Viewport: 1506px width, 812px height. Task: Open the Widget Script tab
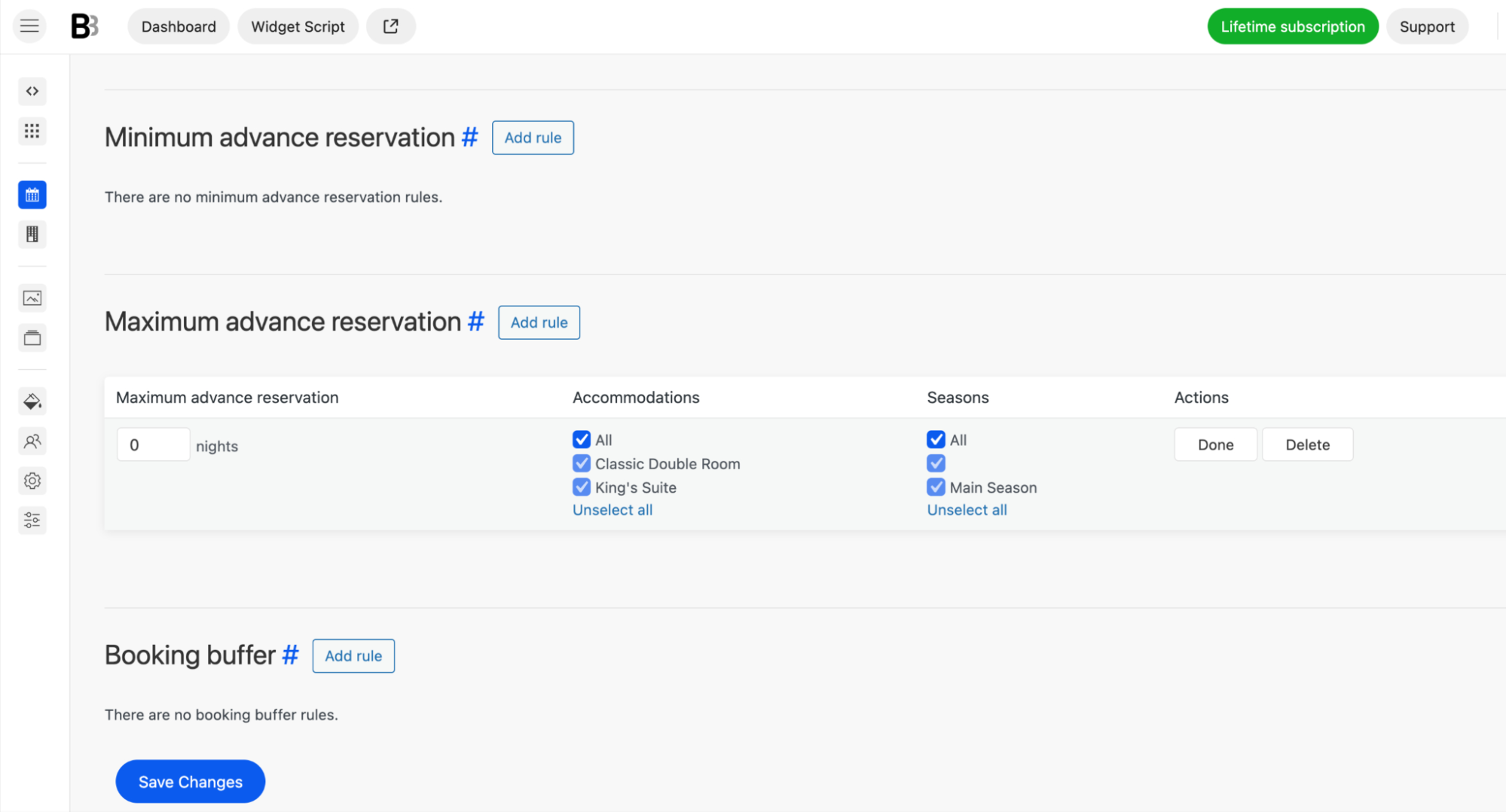pos(298,26)
